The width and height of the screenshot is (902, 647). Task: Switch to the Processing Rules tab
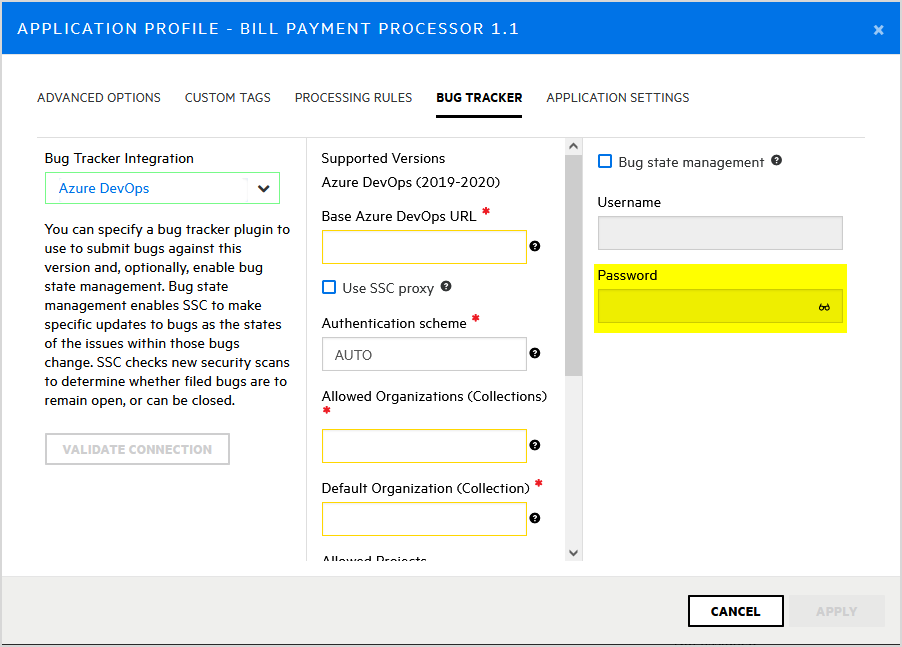[353, 98]
